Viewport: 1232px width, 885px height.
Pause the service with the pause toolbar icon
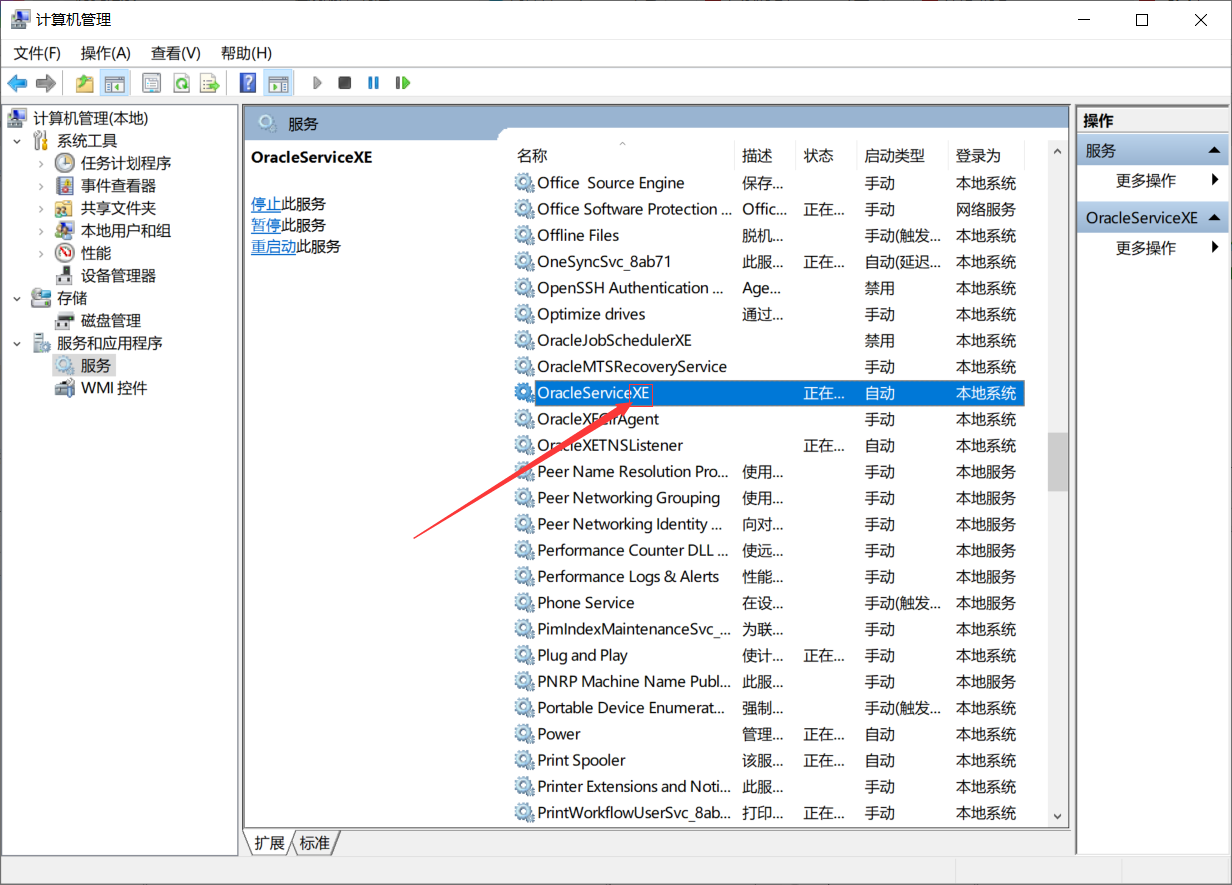372,83
